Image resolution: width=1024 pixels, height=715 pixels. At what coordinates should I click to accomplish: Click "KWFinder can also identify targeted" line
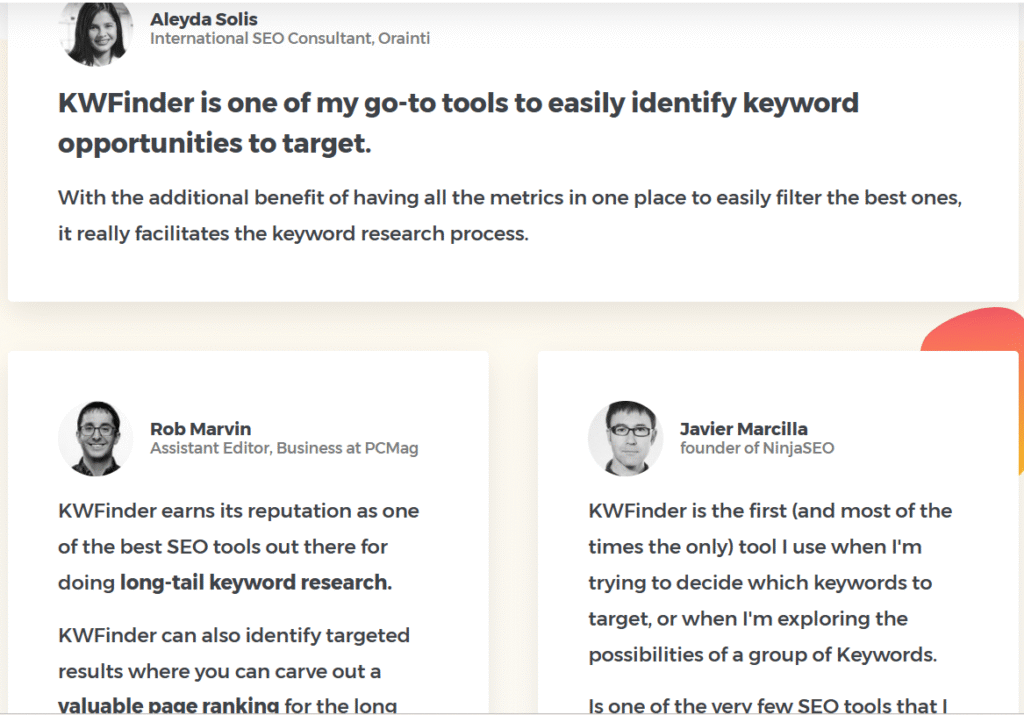coord(234,635)
